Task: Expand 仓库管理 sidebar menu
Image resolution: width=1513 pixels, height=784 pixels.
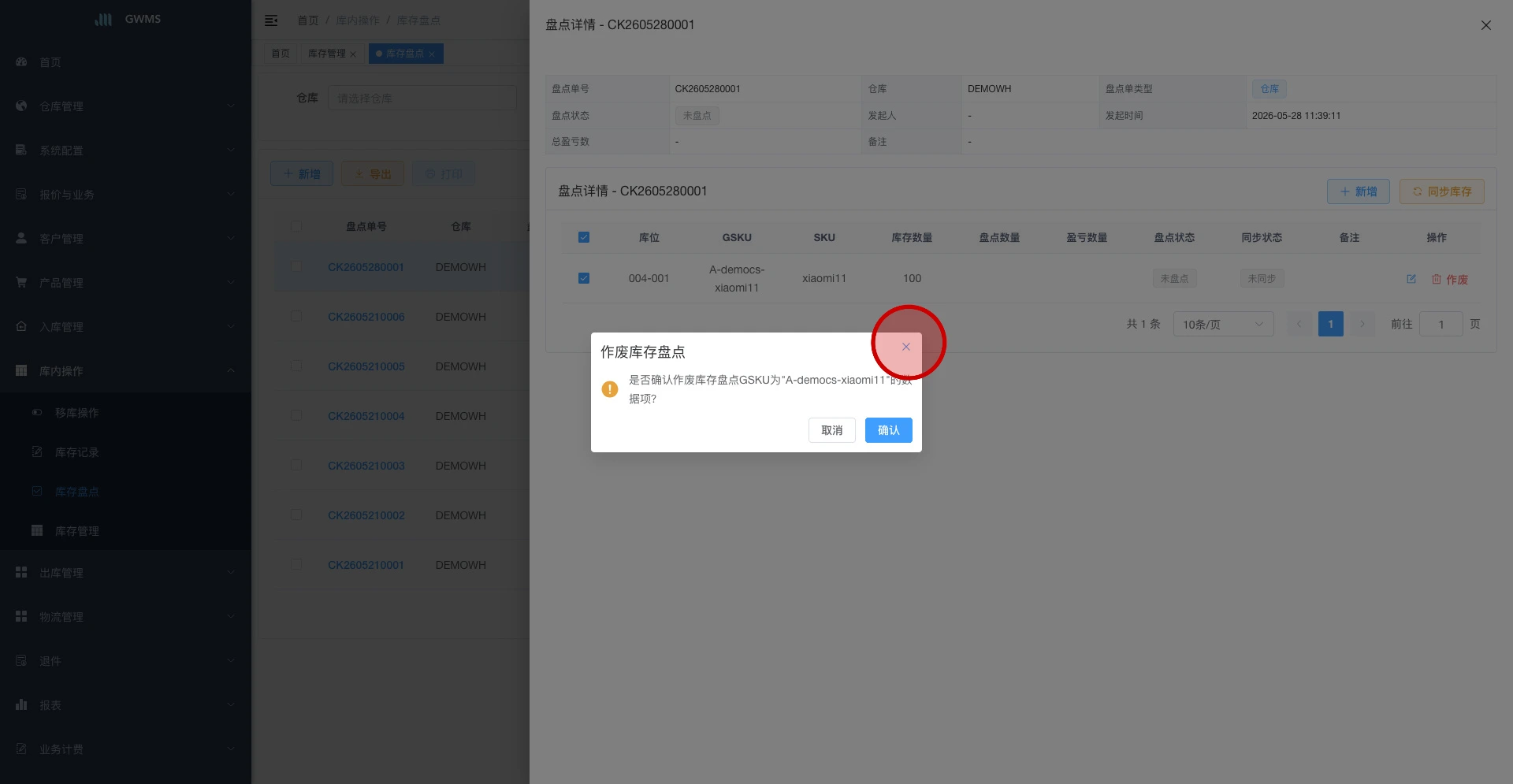Action: (126, 106)
